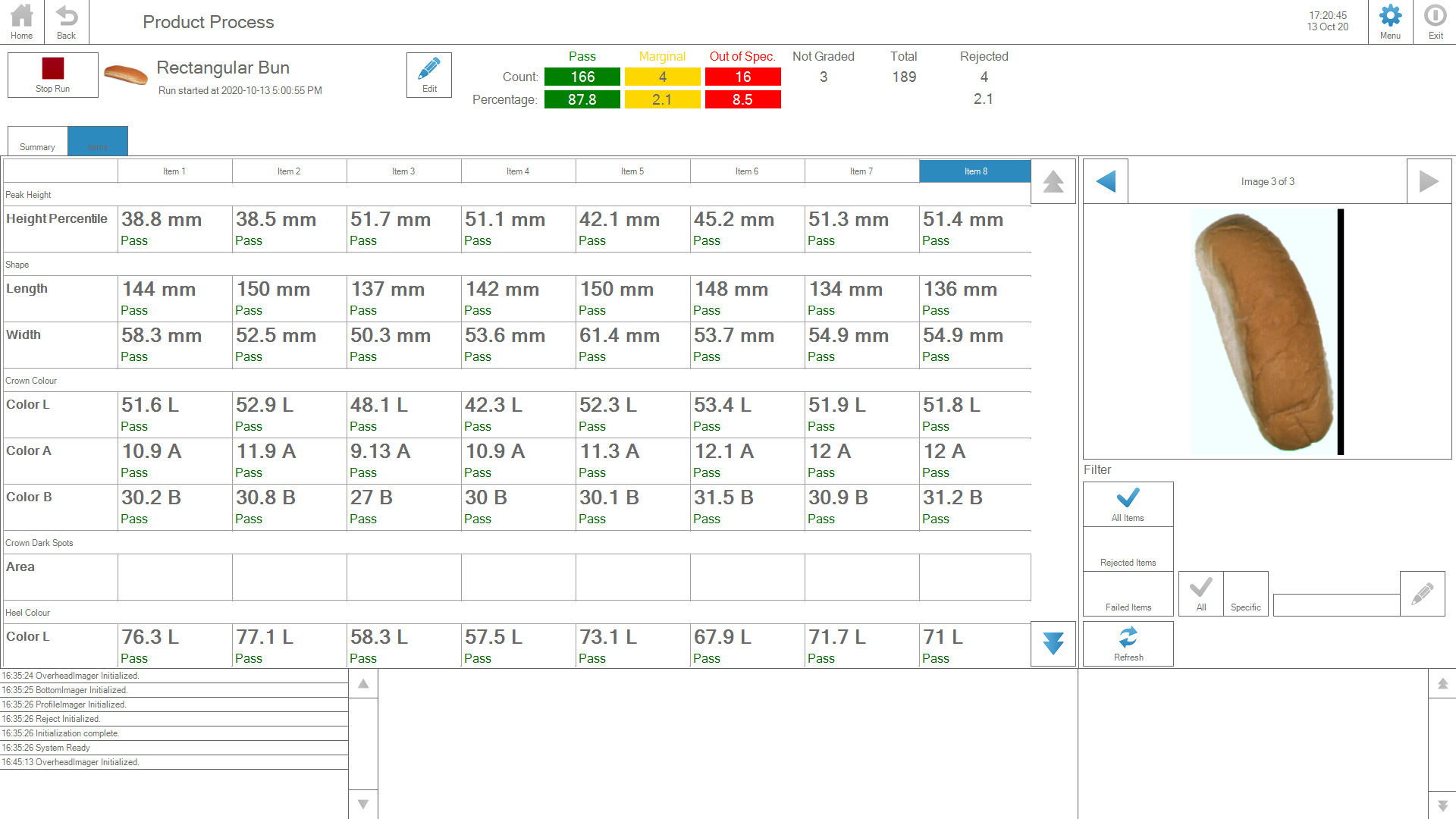Refresh the items list
Screen dimensions: 1456x819
1128,644
